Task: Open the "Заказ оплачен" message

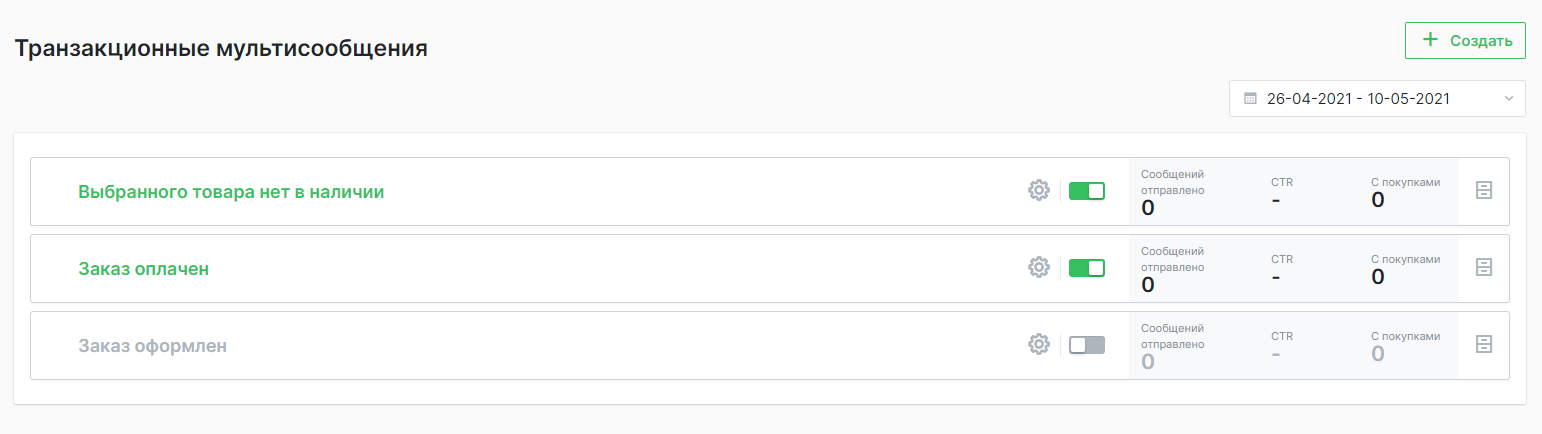Action: [x=143, y=269]
